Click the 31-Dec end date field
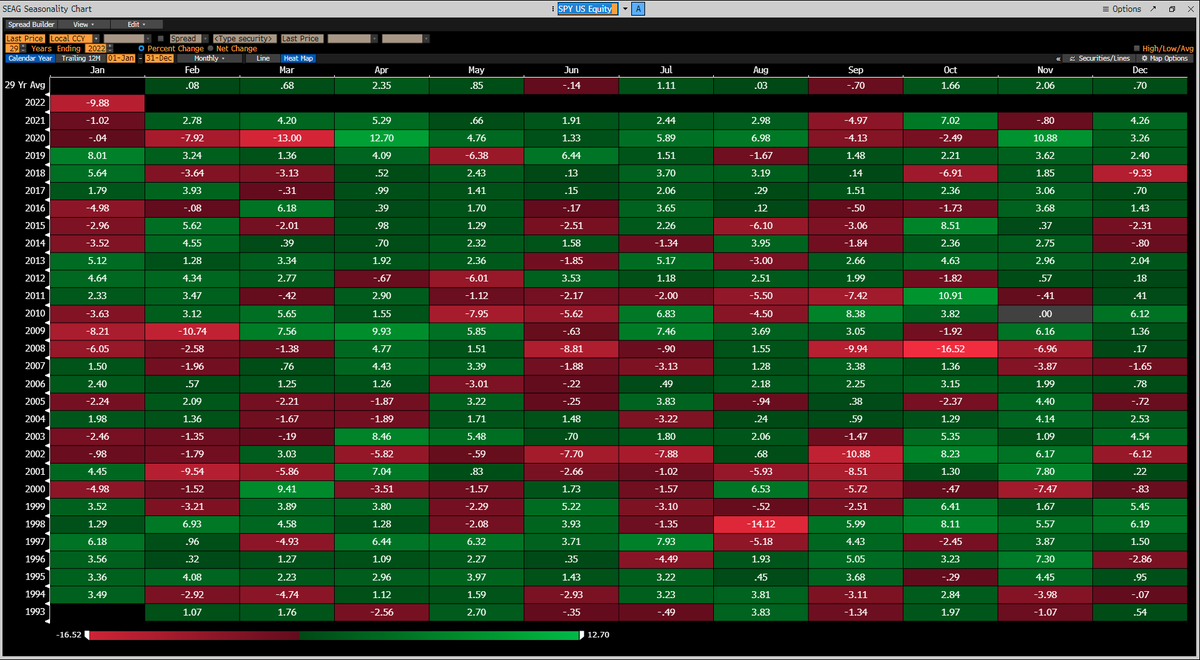Viewport: 1200px width, 660px height. point(159,58)
